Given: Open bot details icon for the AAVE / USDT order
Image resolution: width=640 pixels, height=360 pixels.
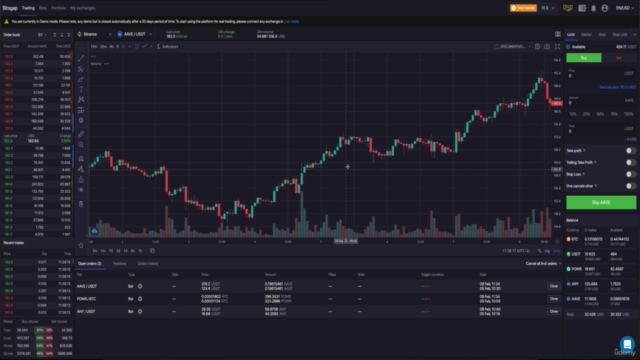Looking at the screenshot, I should click(140, 286).
